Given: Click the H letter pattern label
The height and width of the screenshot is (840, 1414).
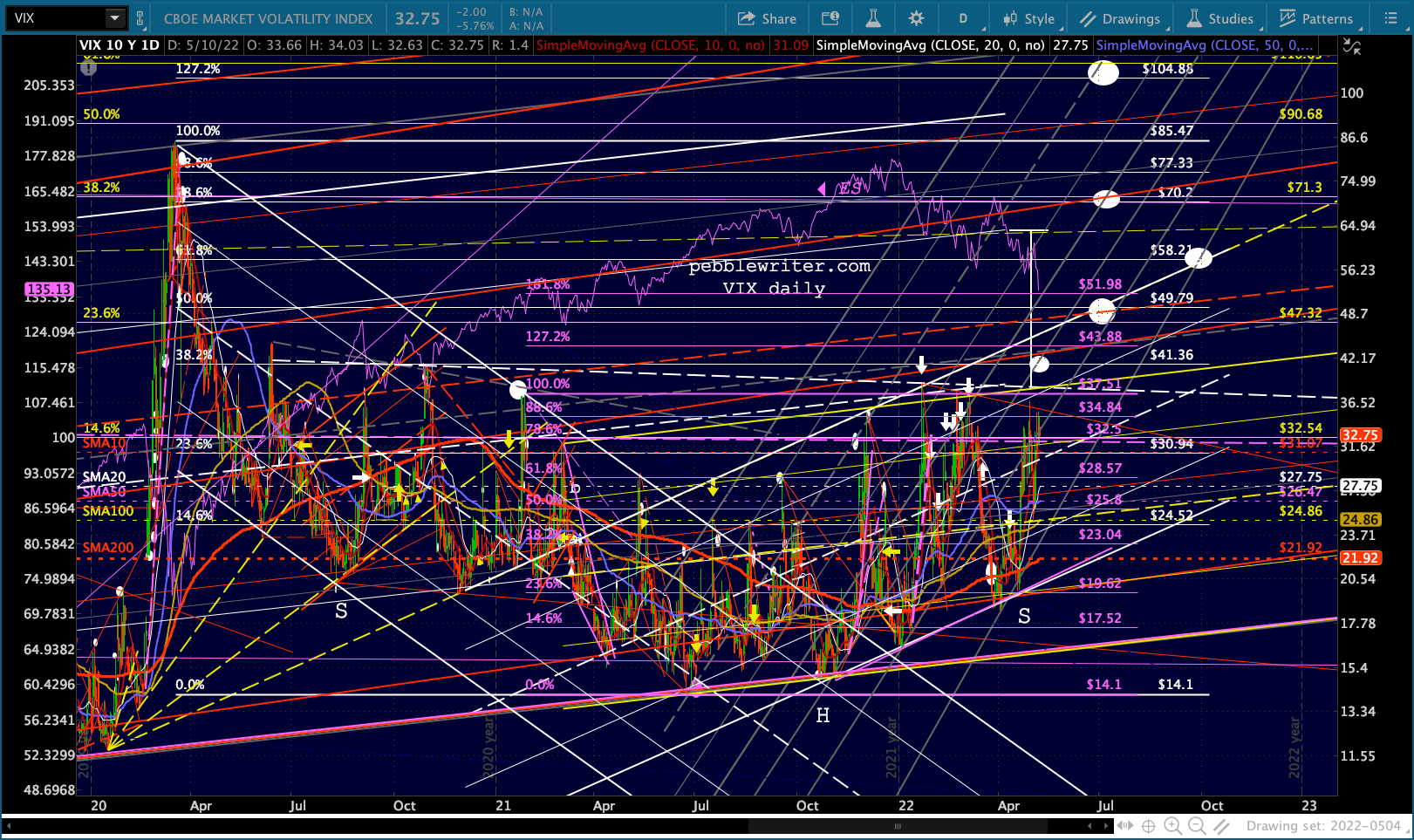Looking at the screenshot, I should coord(823,716).
